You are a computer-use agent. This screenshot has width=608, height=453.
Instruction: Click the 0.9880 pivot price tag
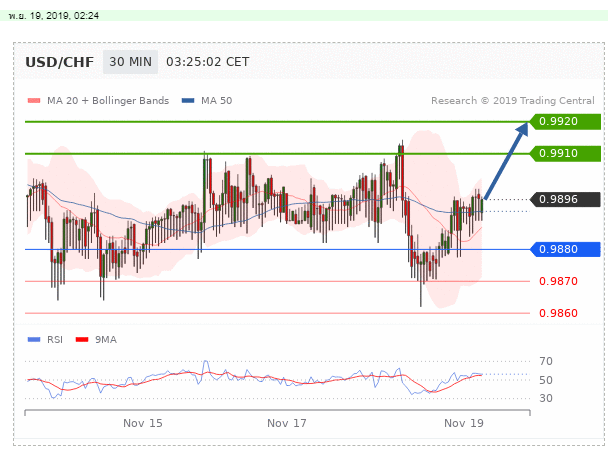pyautogui.click(x=566, y=249)
